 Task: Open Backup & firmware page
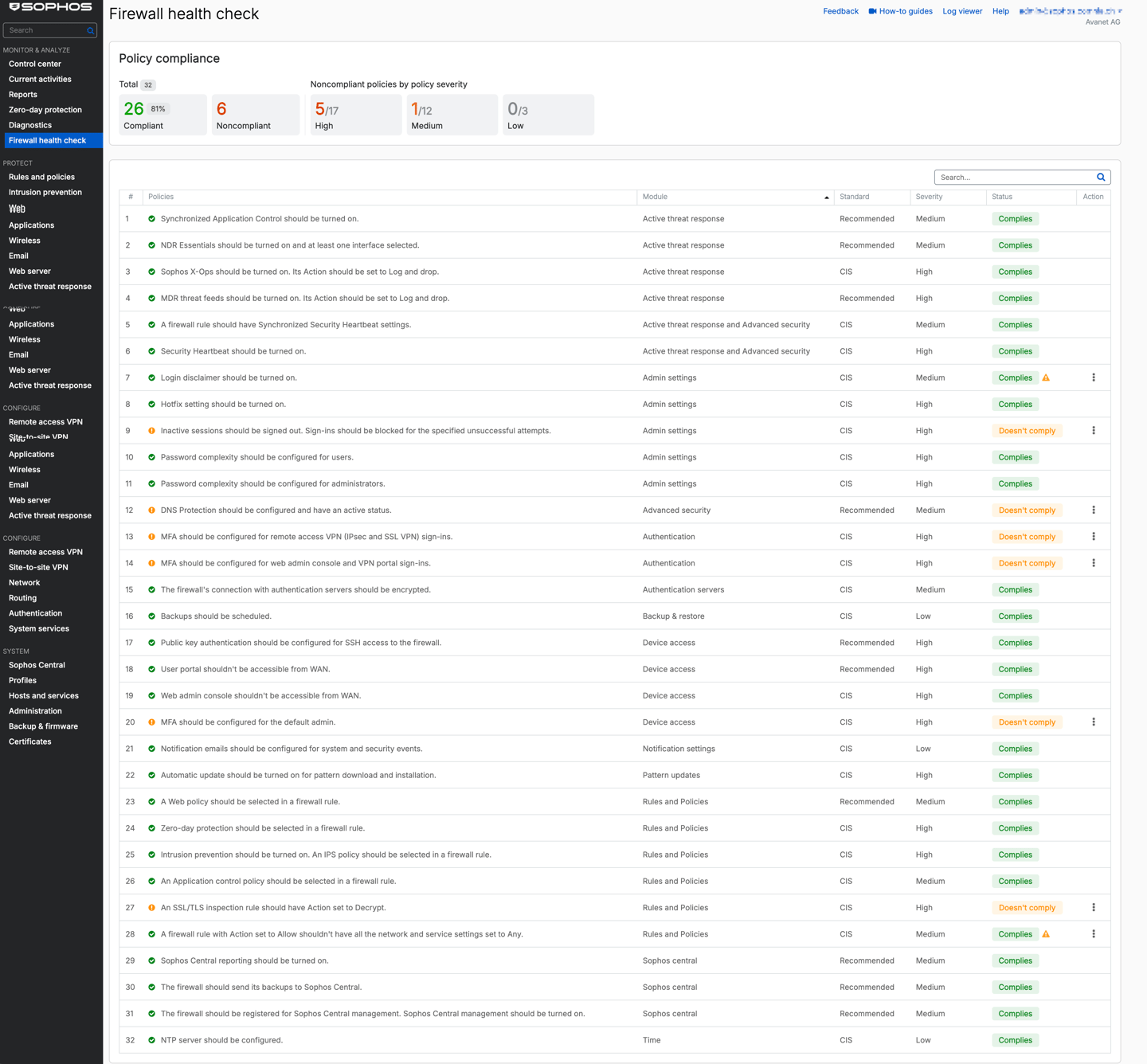(x=43, y=726)
